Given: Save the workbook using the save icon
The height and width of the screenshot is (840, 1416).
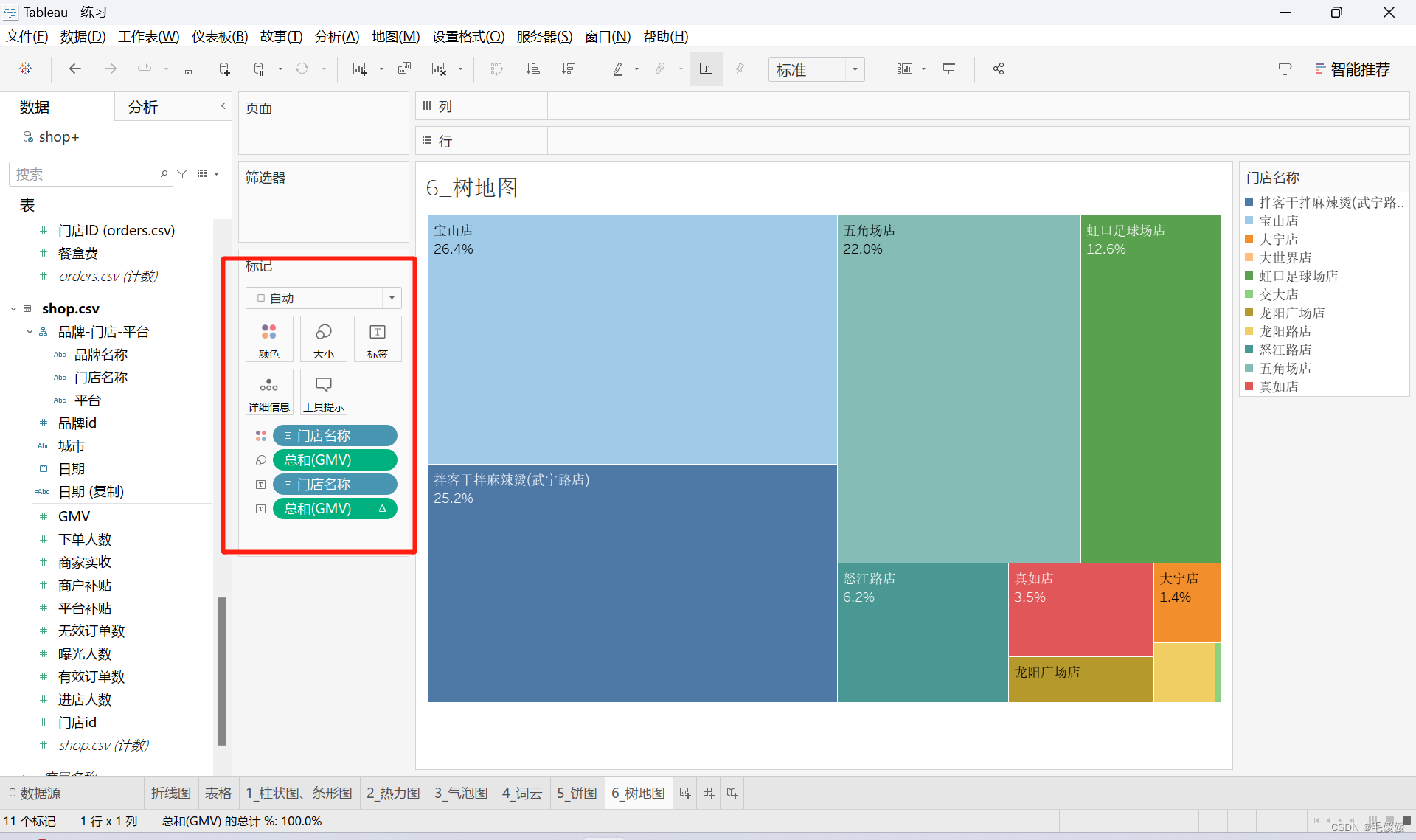Looking at the screenshot, I should (190, 69).
